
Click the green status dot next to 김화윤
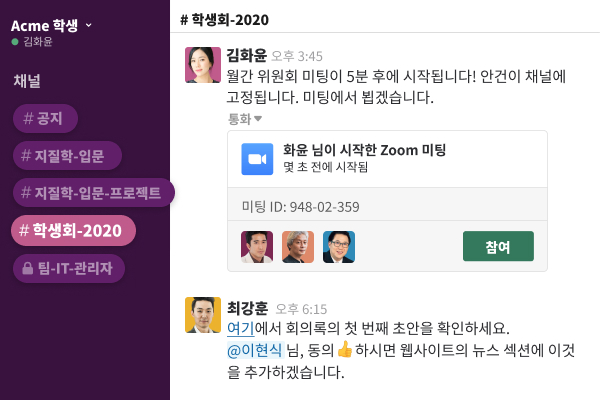tap(15, 42)
